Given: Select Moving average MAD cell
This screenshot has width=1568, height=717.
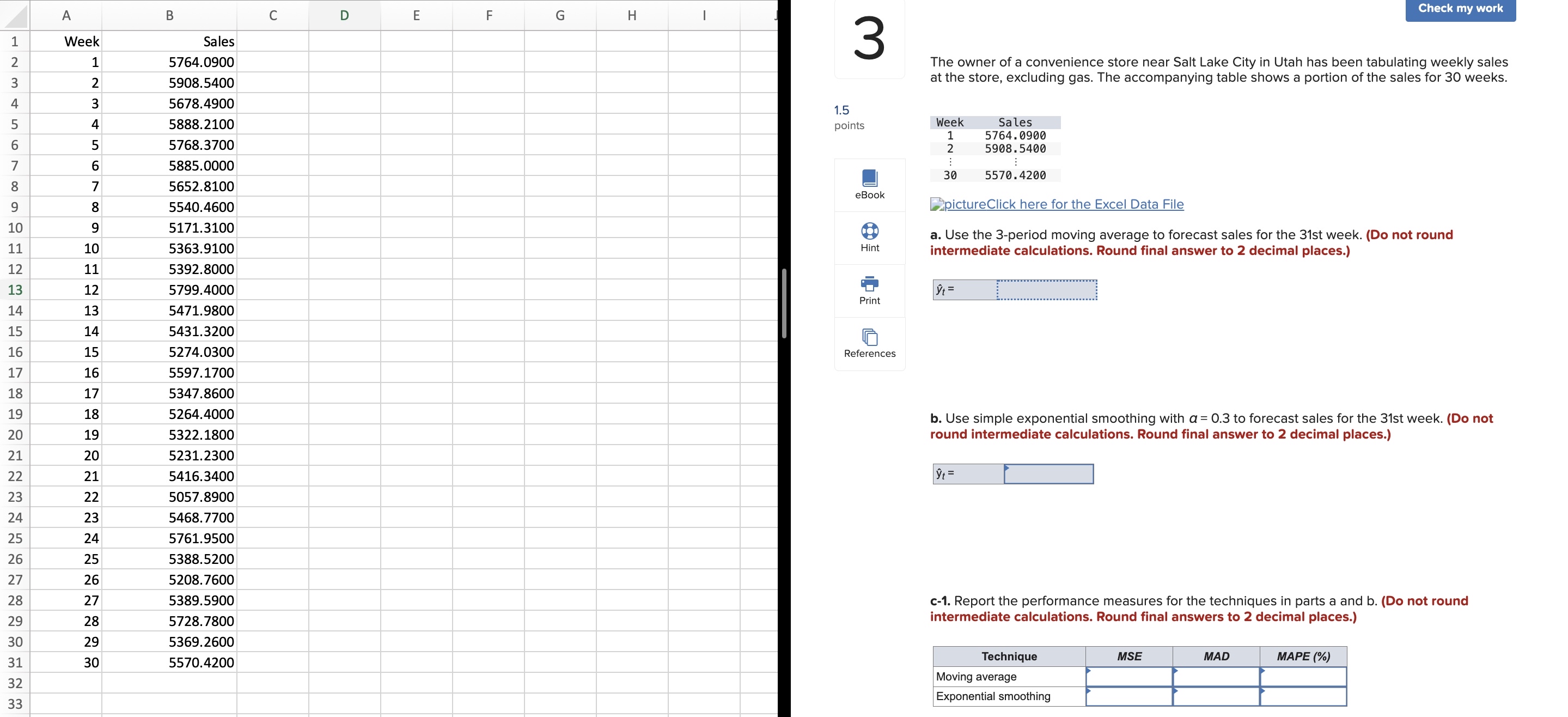Looking at the screenshot, I should click(1216, 676).
